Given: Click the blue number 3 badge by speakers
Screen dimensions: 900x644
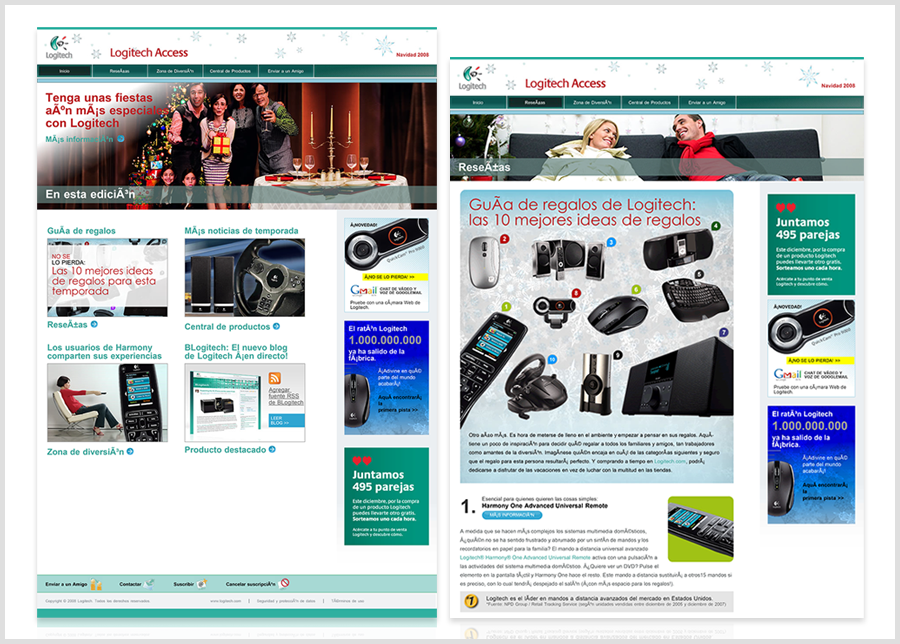Looking at the screenshot, I should [611, 242].
